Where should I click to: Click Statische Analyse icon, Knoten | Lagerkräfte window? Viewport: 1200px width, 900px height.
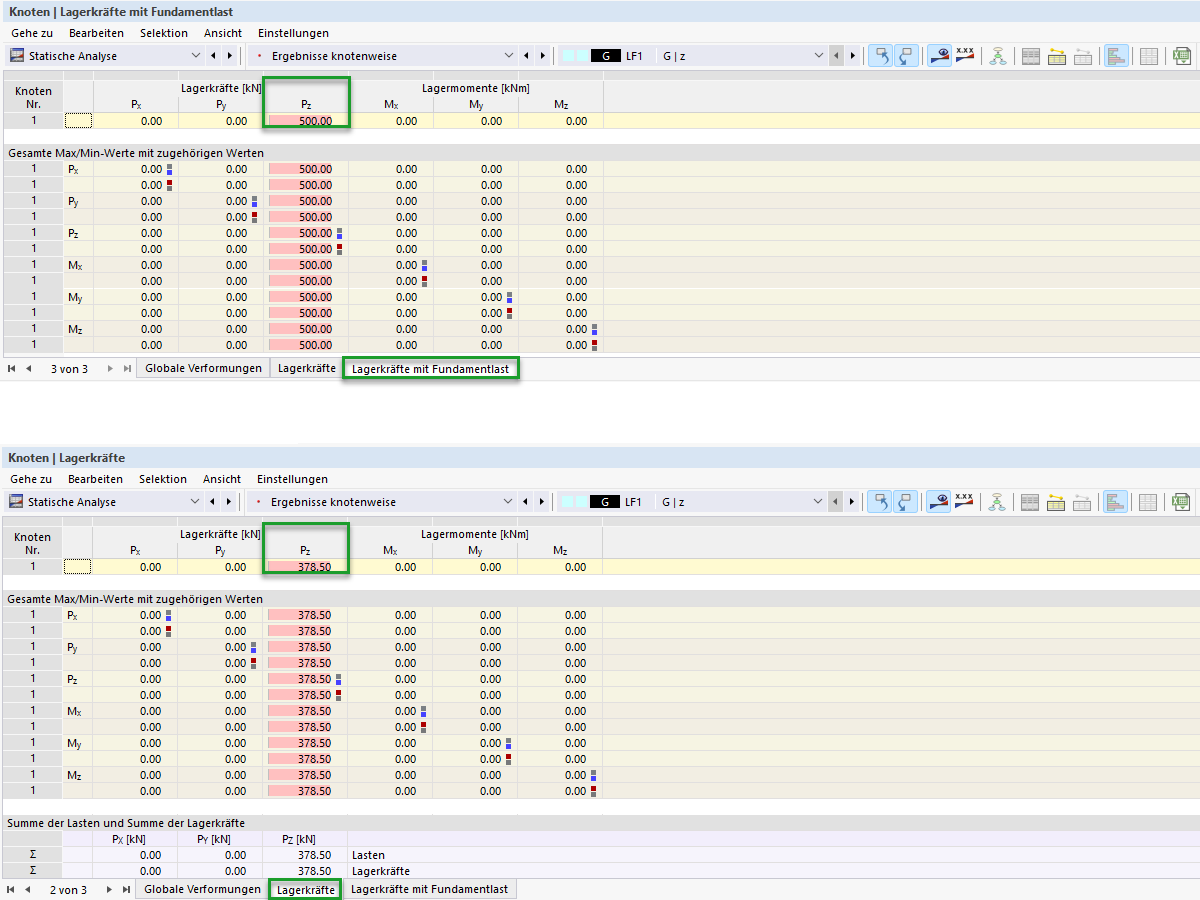[x=17, y=502]
